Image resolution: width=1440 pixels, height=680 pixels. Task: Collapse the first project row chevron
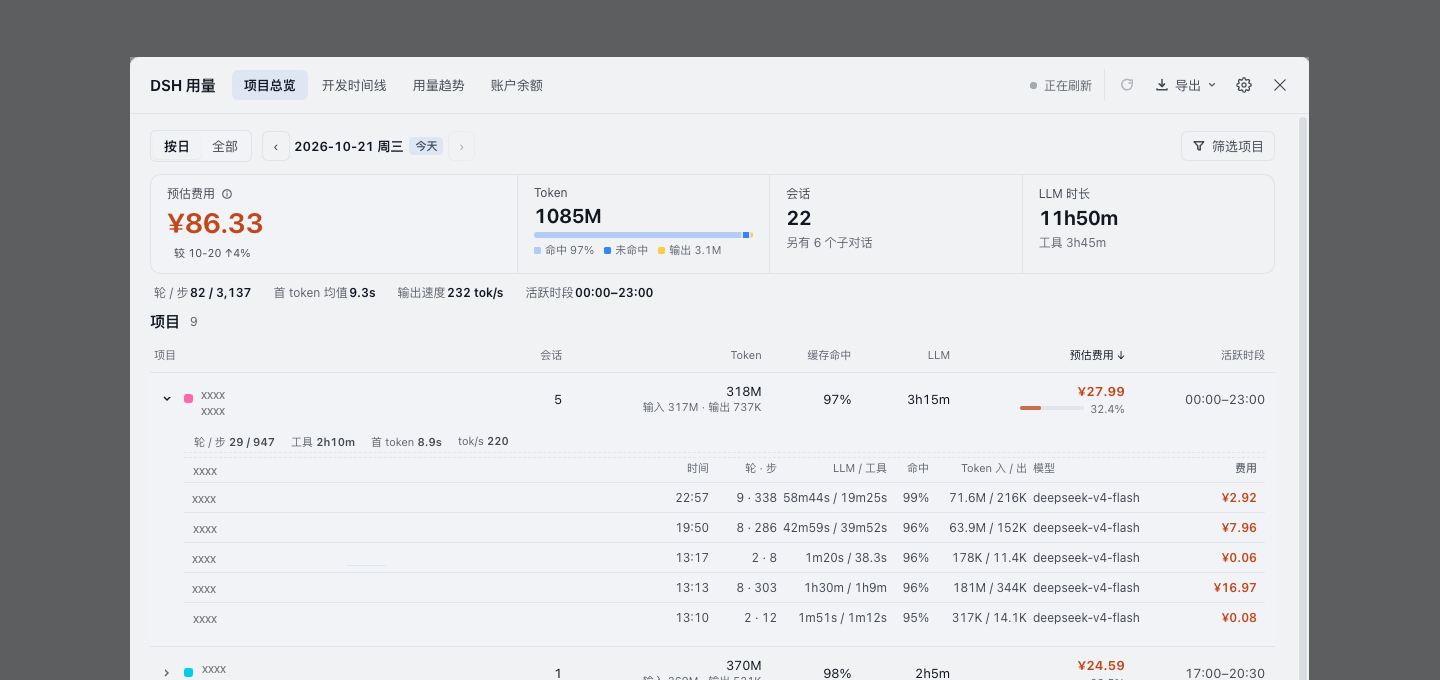click(x=167, y=399)
